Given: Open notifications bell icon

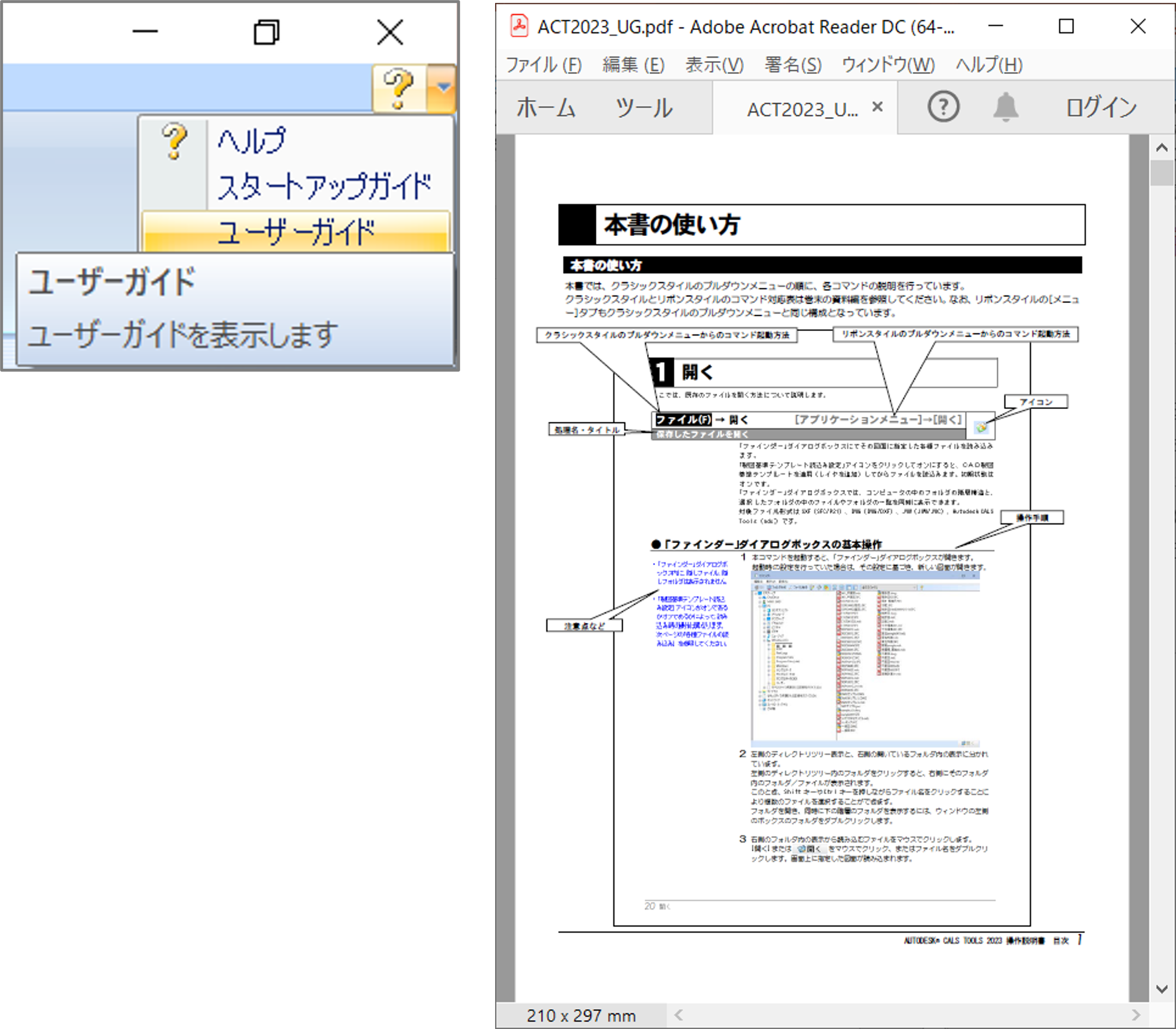Looking at the screenshot, I should point(1005,107).
